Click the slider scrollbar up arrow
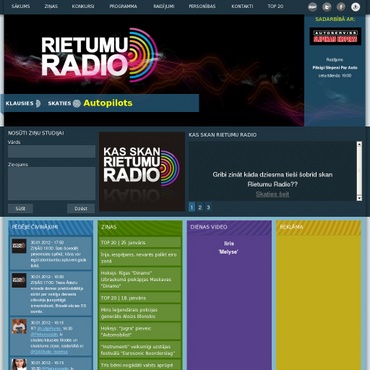 pos(359,144)
